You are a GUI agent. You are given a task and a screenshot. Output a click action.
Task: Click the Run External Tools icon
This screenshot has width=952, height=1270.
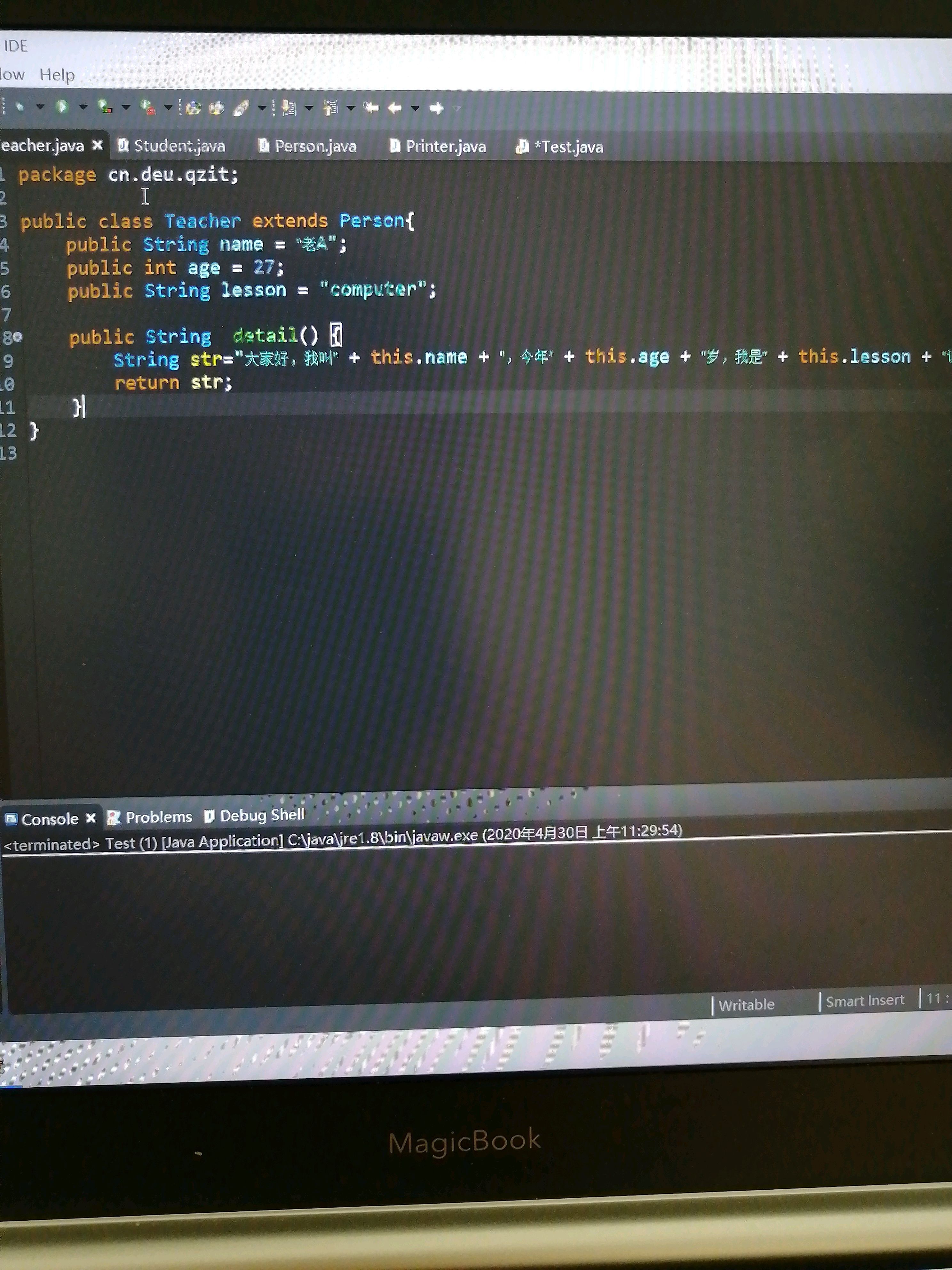(x=148, y=107)
